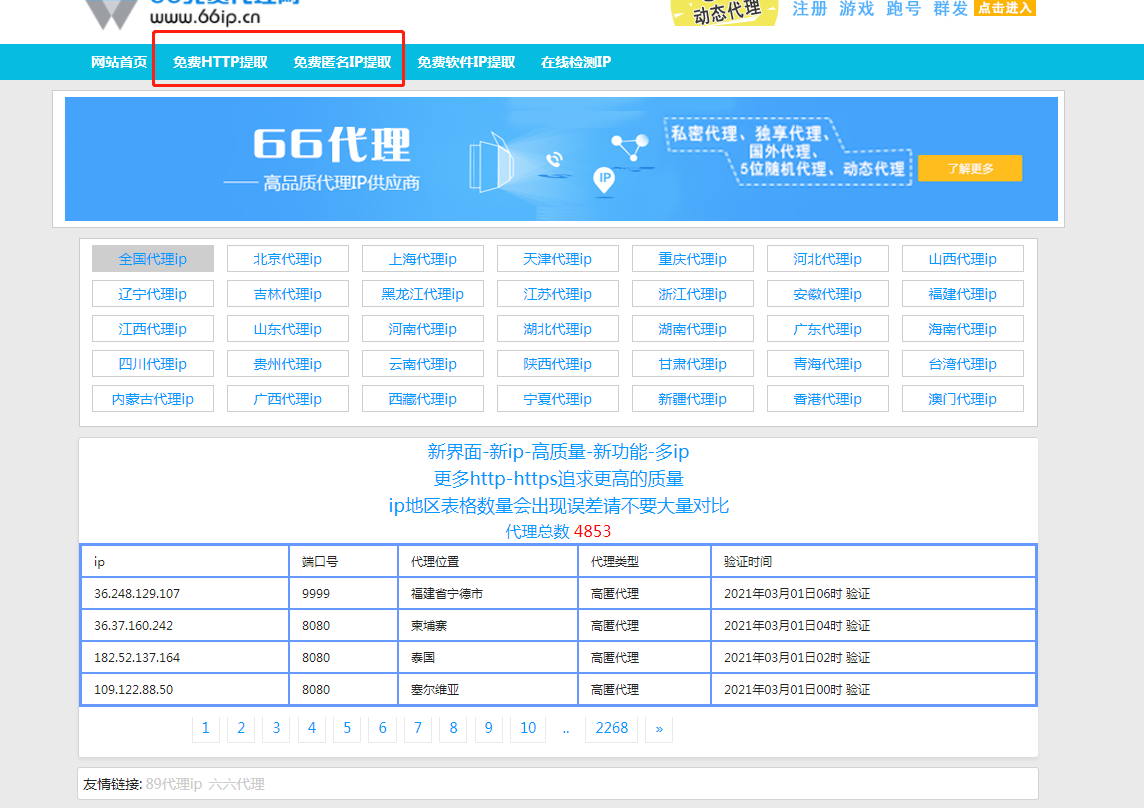Select 四川代理ip region
Viewport: 1144px width, 808px height.
[152, 363]
